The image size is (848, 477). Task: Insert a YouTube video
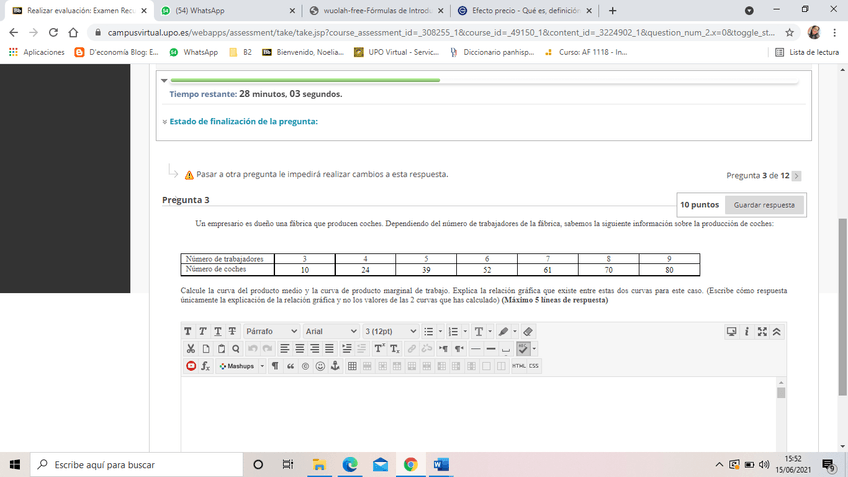190,366
